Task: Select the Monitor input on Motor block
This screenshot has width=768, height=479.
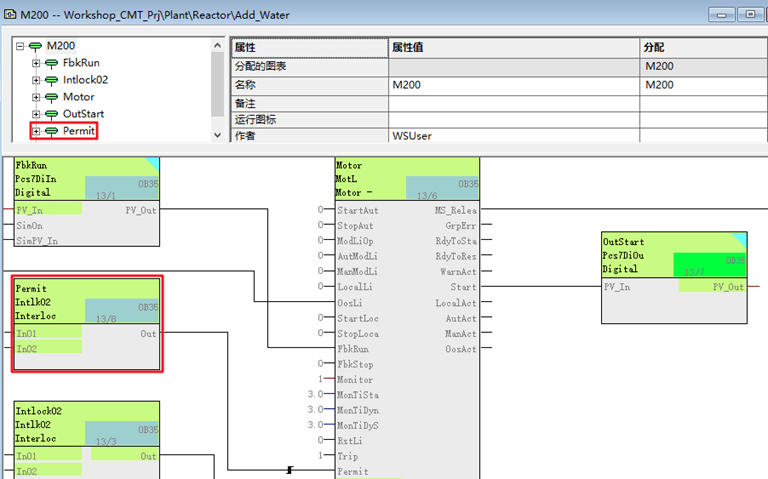Action: (355, 380)
